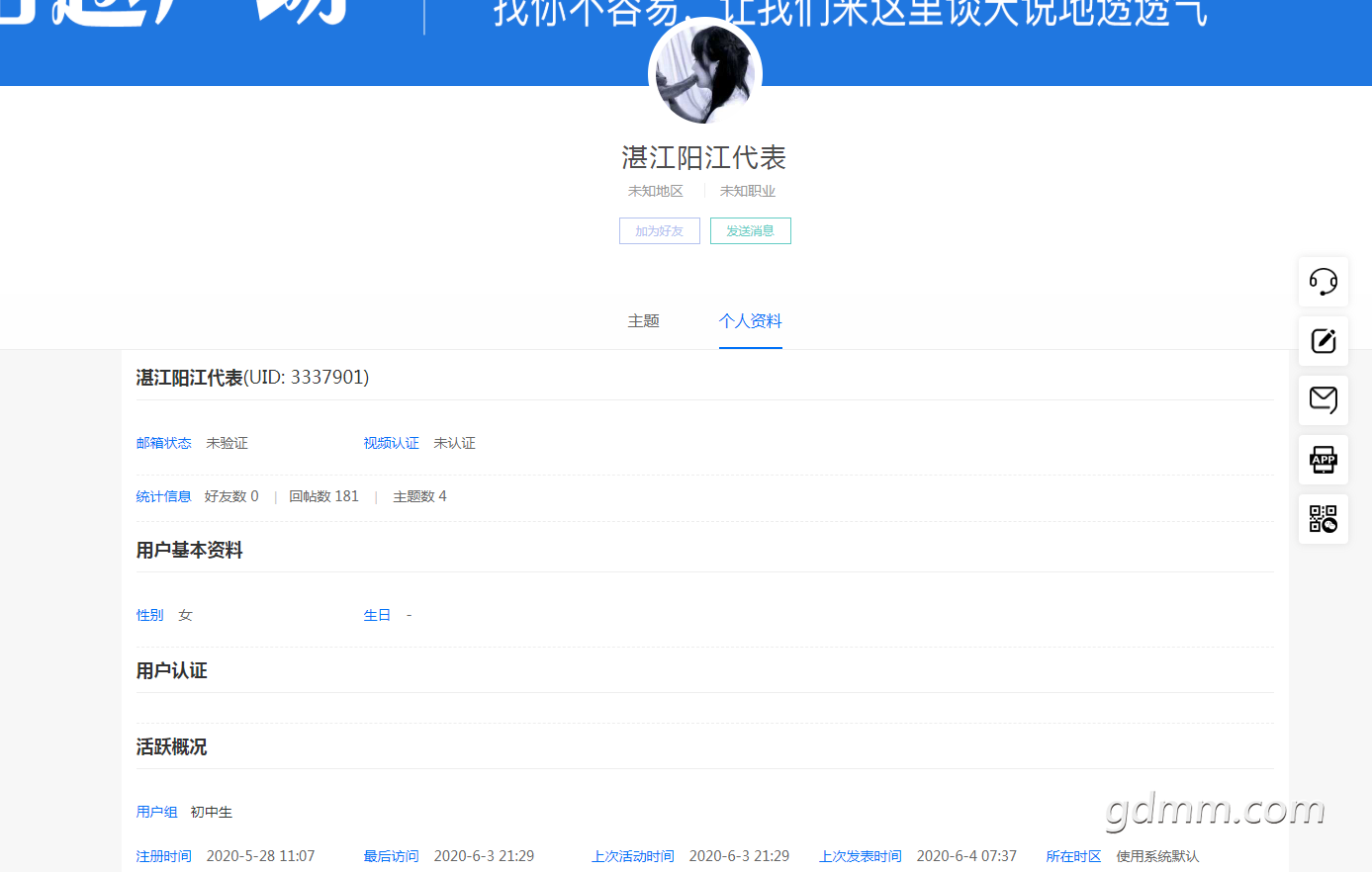The width and height of the screenshot is (1372, 872).
Task: Click 使用系统默认 timezone value
Action: pyautogui.click(x=1158, y=856)
